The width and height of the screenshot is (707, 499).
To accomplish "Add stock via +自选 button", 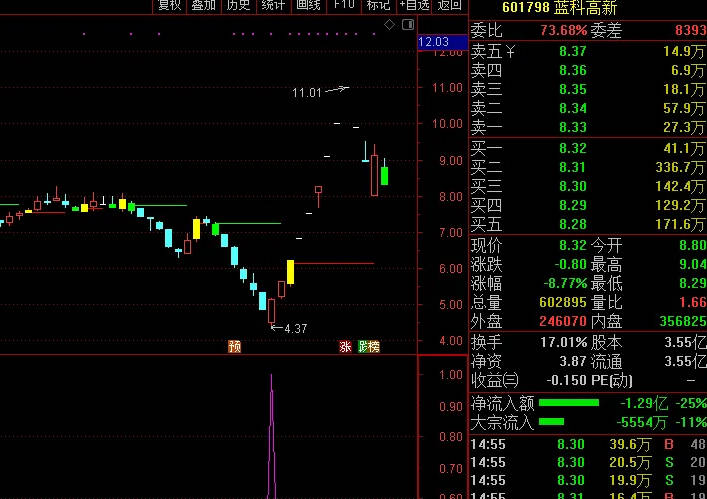I will tap(414, 5).
